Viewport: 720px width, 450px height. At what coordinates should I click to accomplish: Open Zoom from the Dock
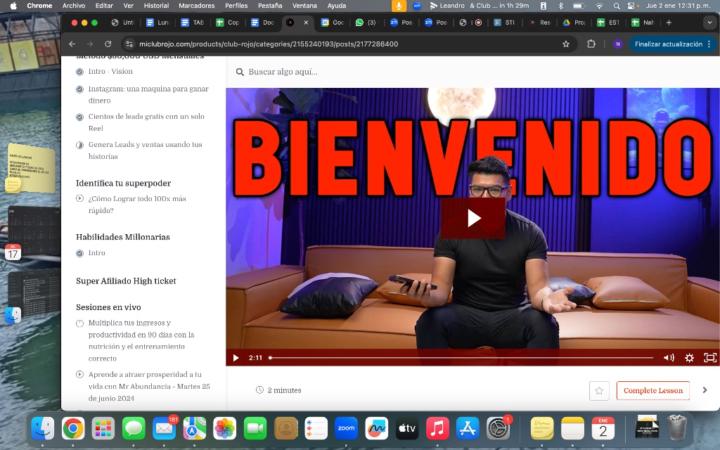coord(346,428)
